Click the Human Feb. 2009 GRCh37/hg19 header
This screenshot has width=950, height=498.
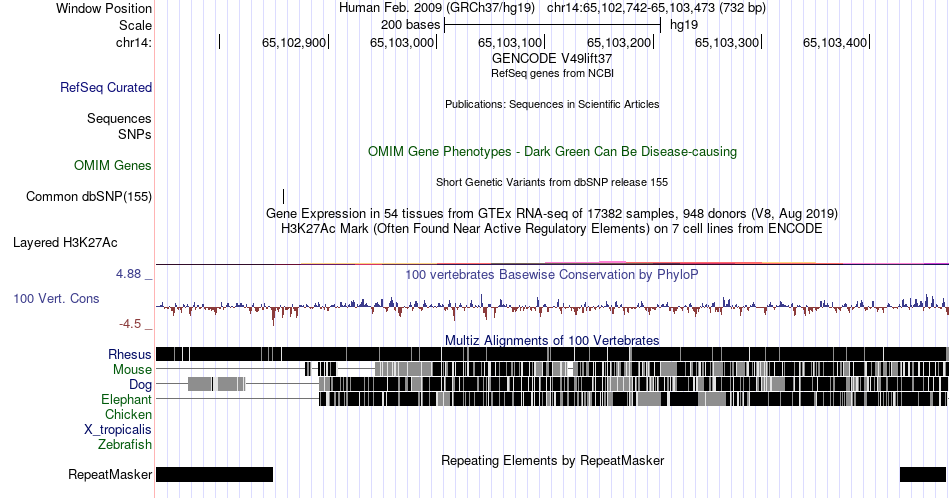(x=437, y=8)
